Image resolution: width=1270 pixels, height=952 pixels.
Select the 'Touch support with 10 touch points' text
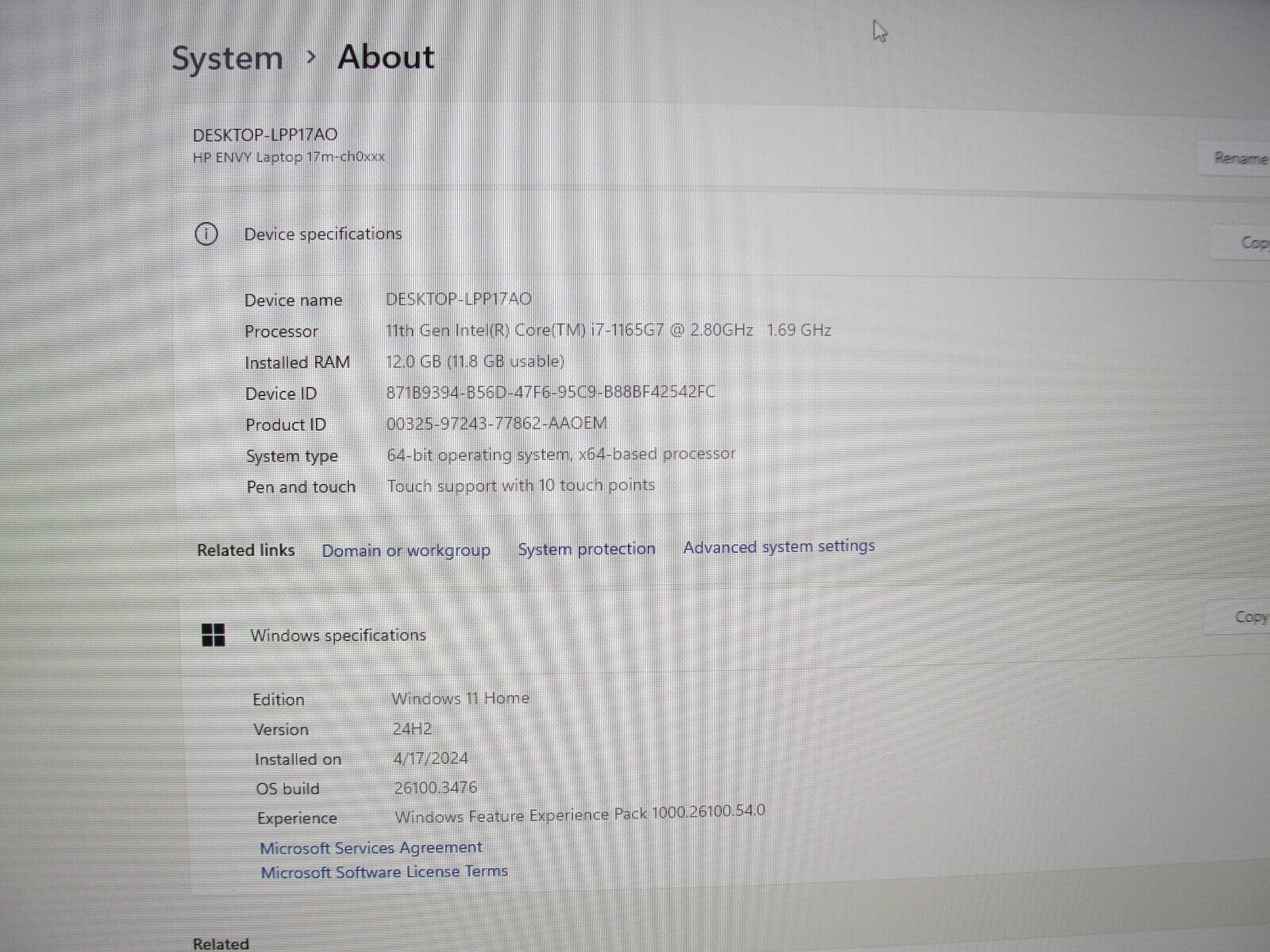click(521, 486)
